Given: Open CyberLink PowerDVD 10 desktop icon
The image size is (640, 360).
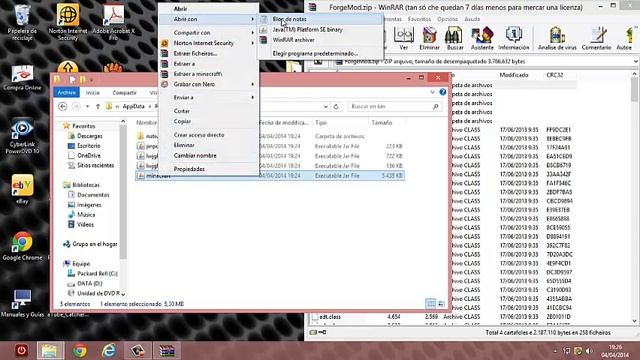Looking at the screenshot, I should [x=22, y=137].
